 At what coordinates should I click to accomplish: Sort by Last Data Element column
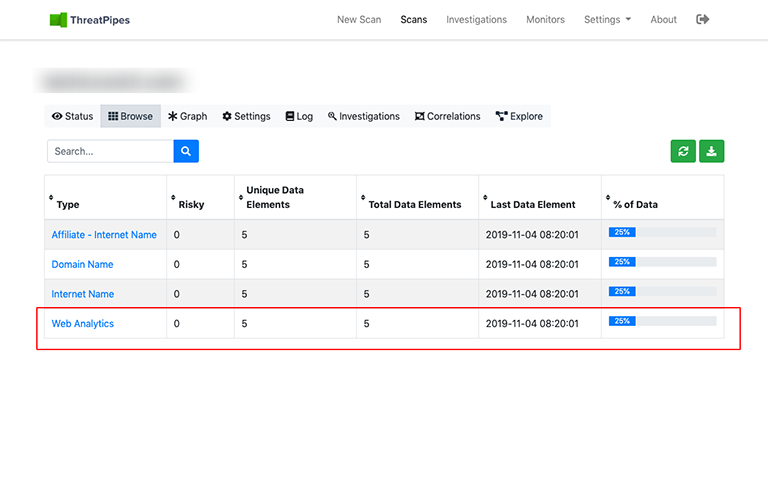click(x=532, y=204)
